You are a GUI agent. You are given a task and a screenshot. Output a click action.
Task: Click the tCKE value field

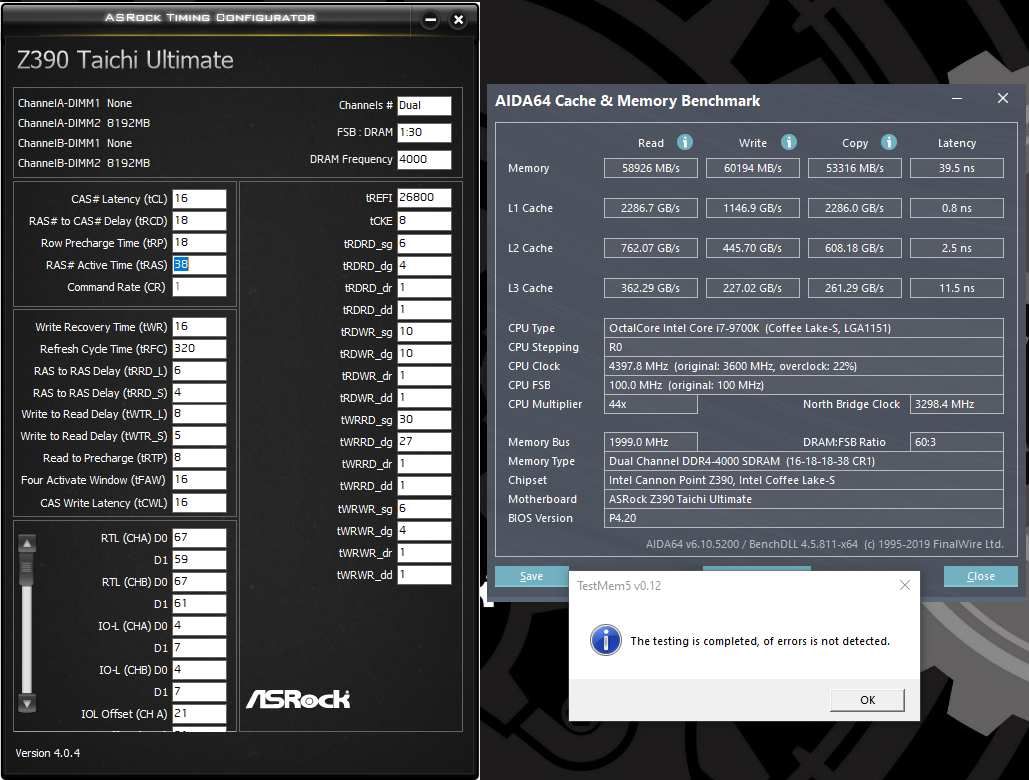click(x=424, y=220)
